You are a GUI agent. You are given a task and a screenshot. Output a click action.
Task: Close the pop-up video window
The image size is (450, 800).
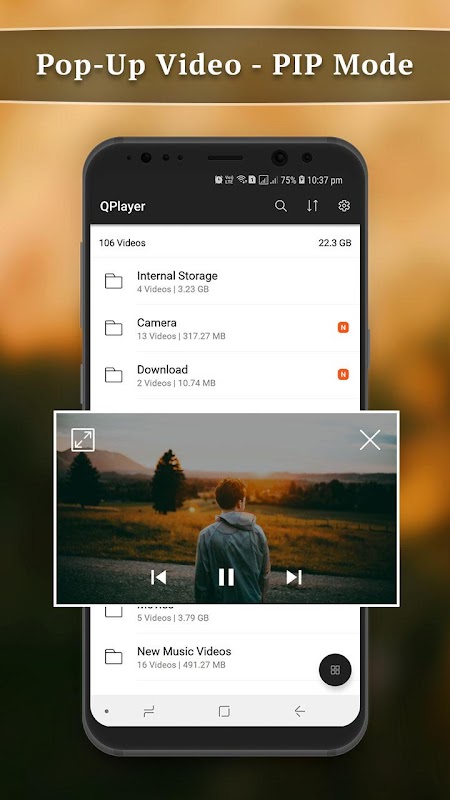tap(370, 439)
